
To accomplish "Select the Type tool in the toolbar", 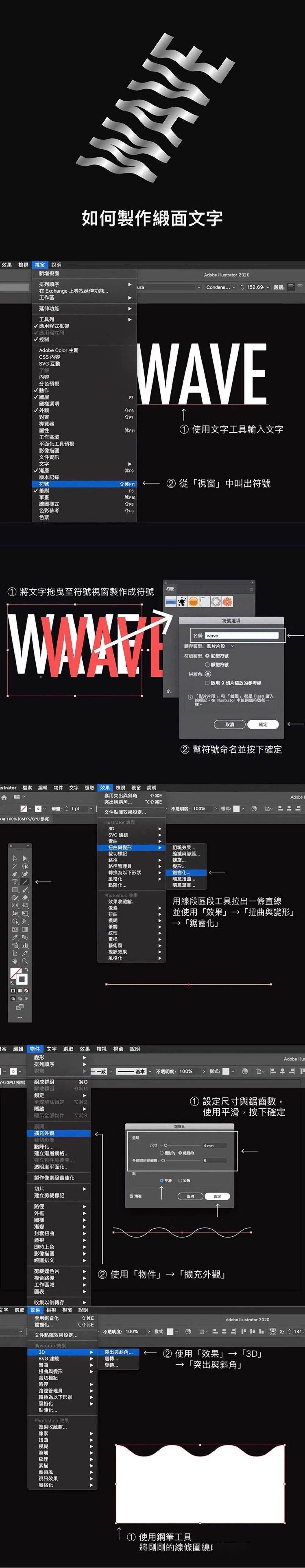I will 15,882.
